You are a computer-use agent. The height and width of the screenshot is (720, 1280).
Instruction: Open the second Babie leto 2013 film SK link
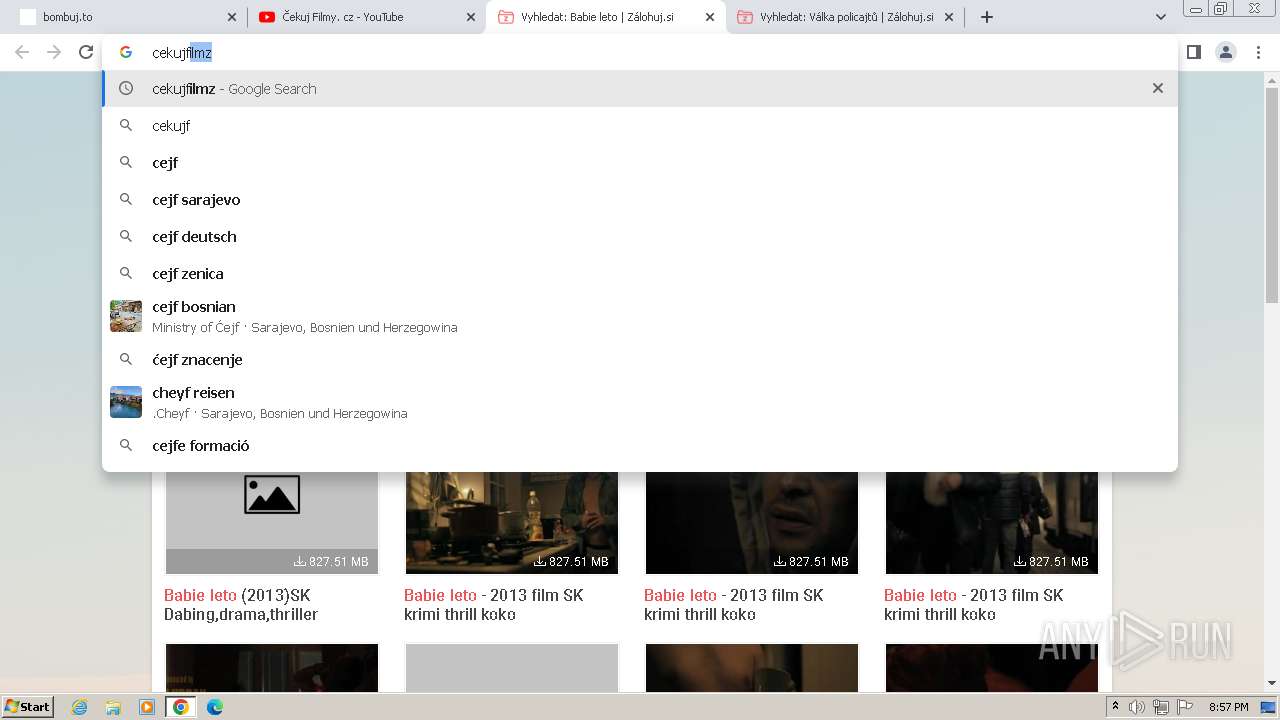tap(493, 605)
